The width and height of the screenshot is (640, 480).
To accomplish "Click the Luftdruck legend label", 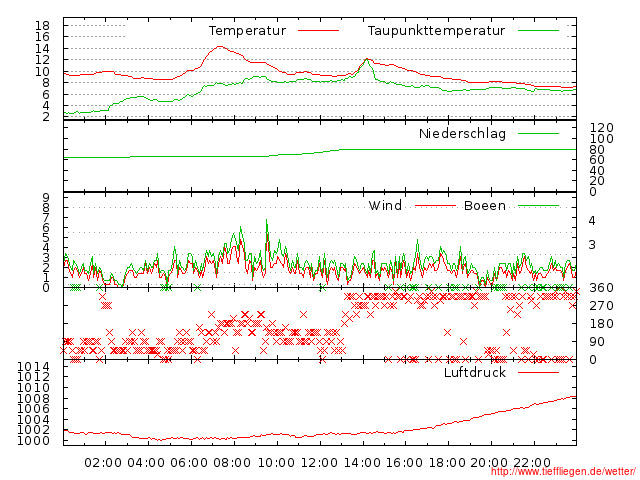I will 475,372.
